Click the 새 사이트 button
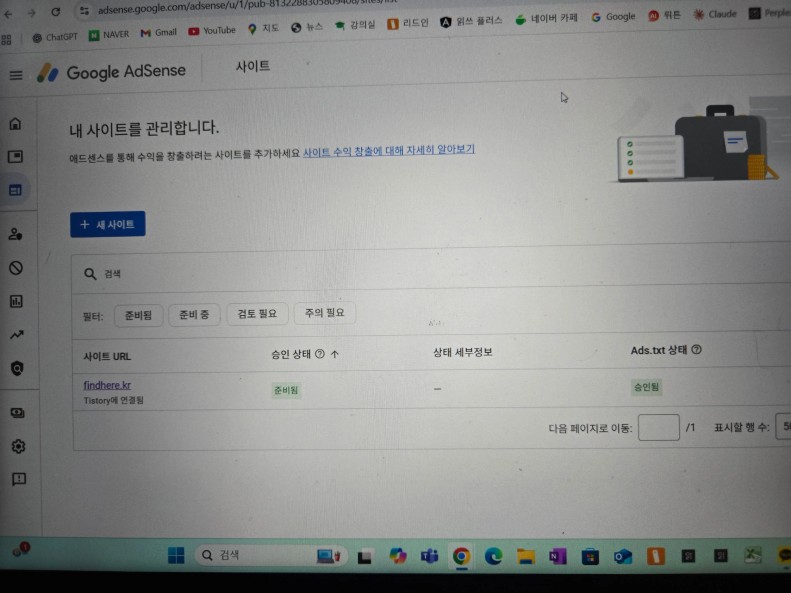Viewport: 791px width, 593px height. click(107, 224)
